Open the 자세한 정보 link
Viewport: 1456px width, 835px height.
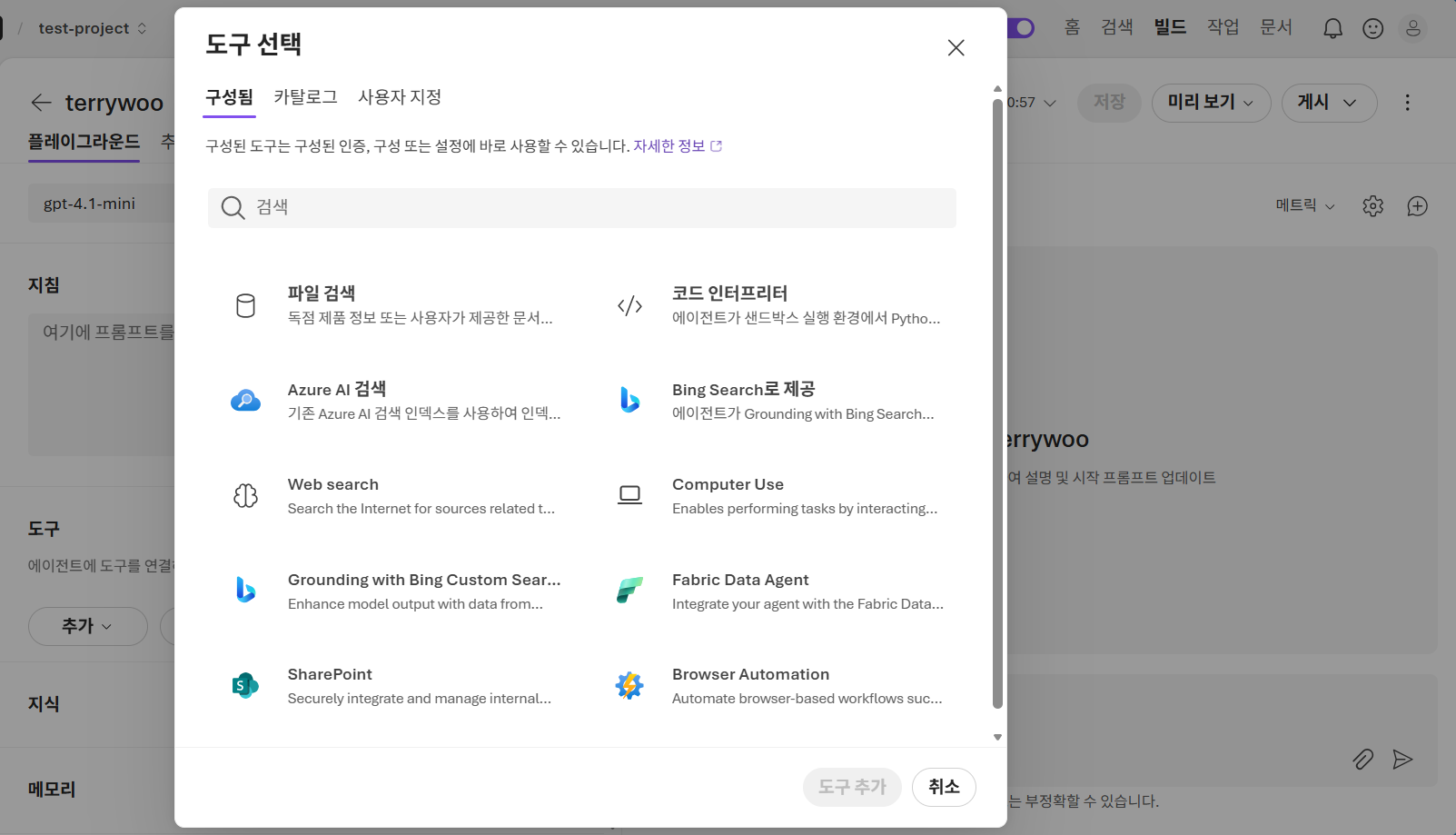click(x=671, y=145)
